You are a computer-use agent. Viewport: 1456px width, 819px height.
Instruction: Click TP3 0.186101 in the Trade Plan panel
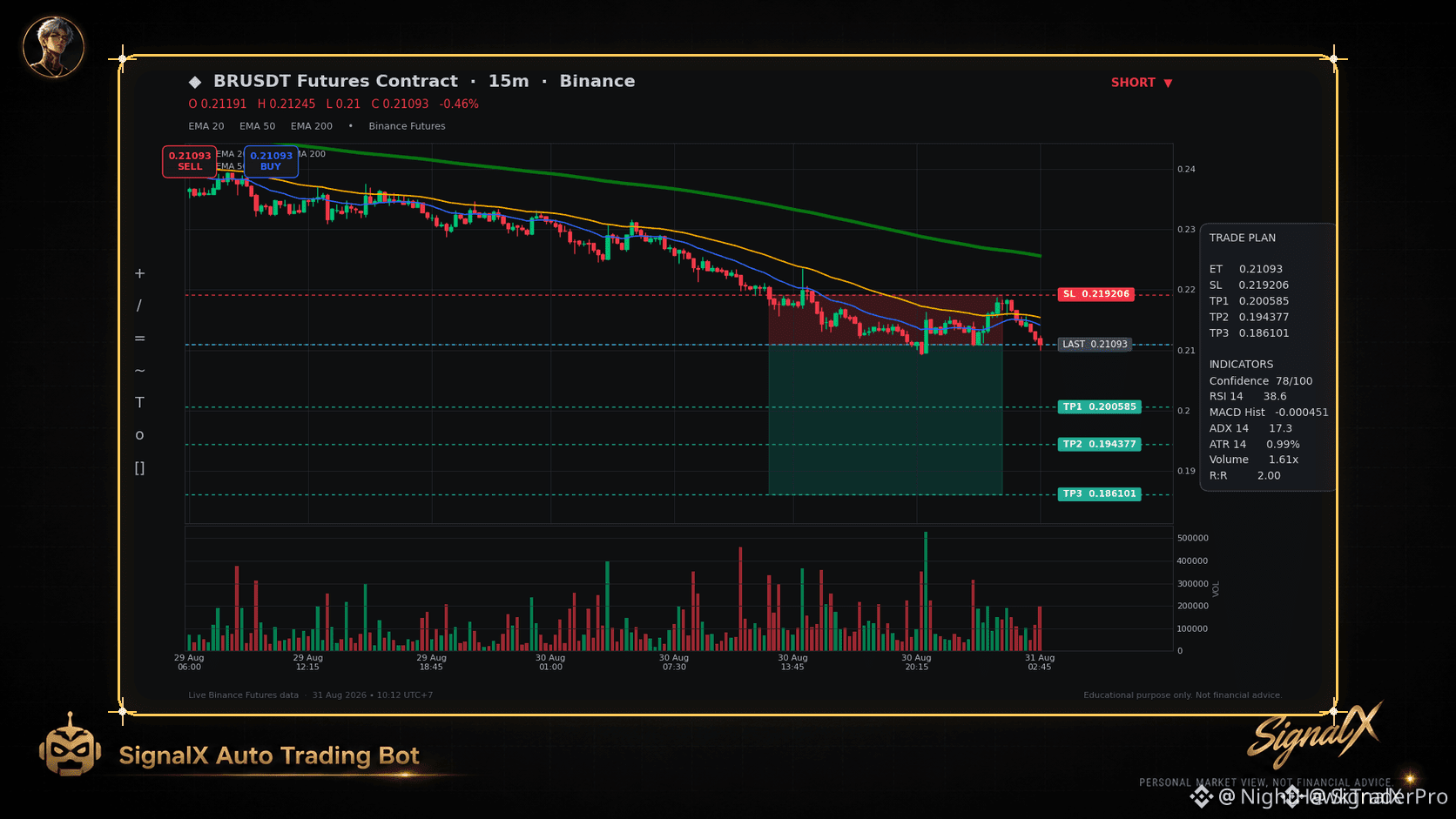coord(1249,333)
